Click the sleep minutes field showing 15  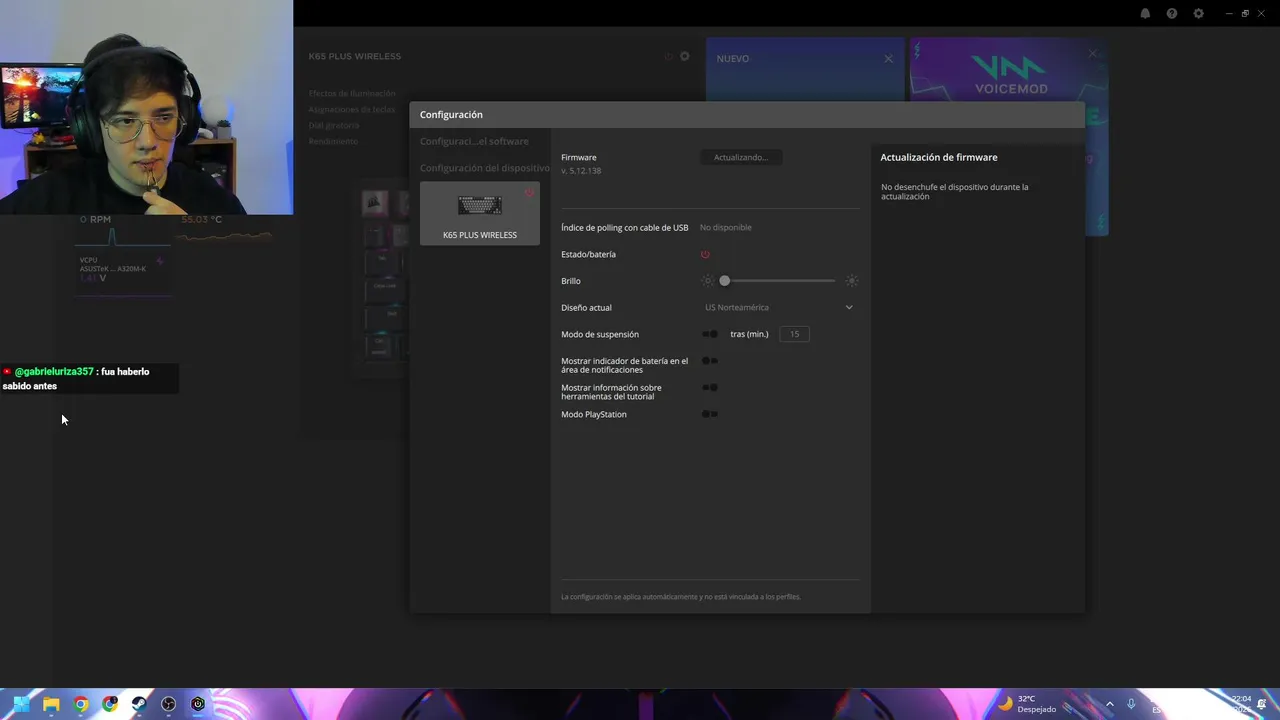pyautogui.click(x=794, y=334)
